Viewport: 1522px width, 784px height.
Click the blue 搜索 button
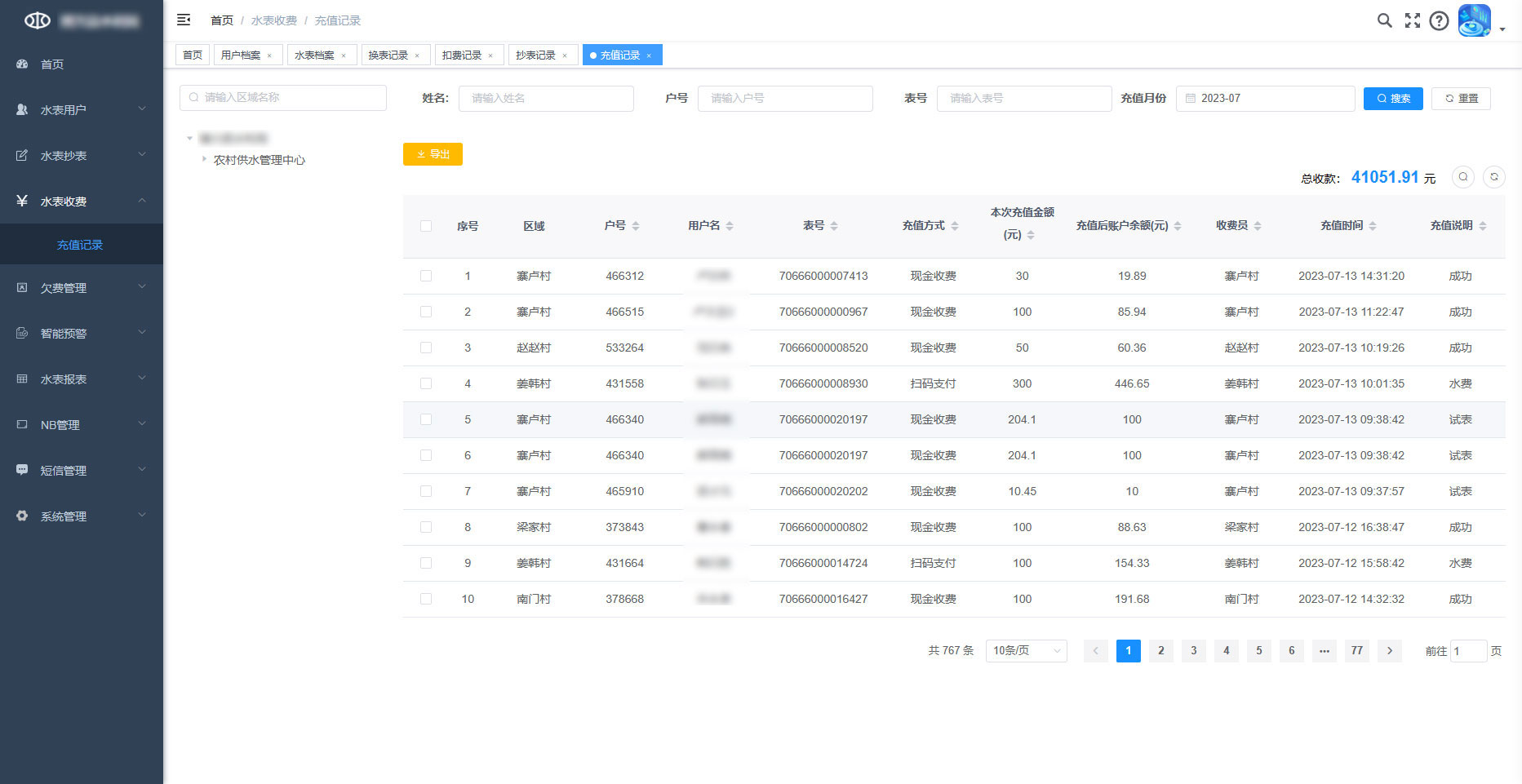[1392, 98]
